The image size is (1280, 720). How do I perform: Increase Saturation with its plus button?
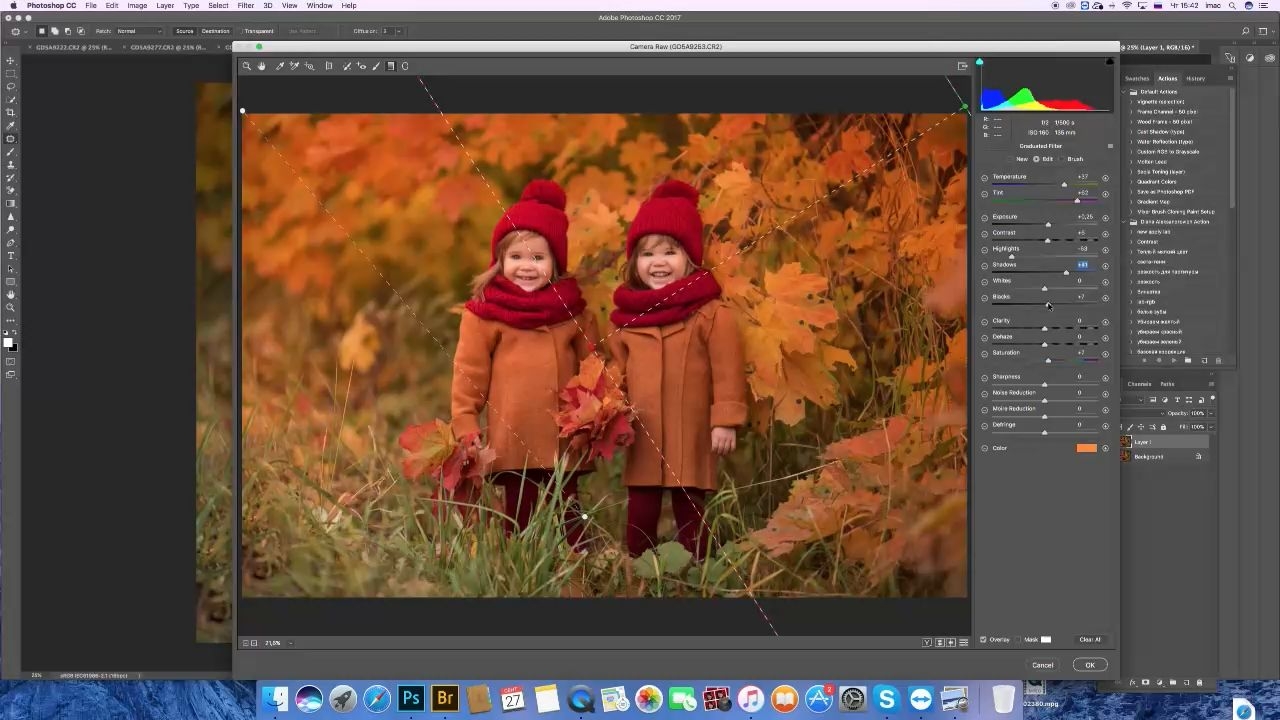click(x=1105, y=353)
